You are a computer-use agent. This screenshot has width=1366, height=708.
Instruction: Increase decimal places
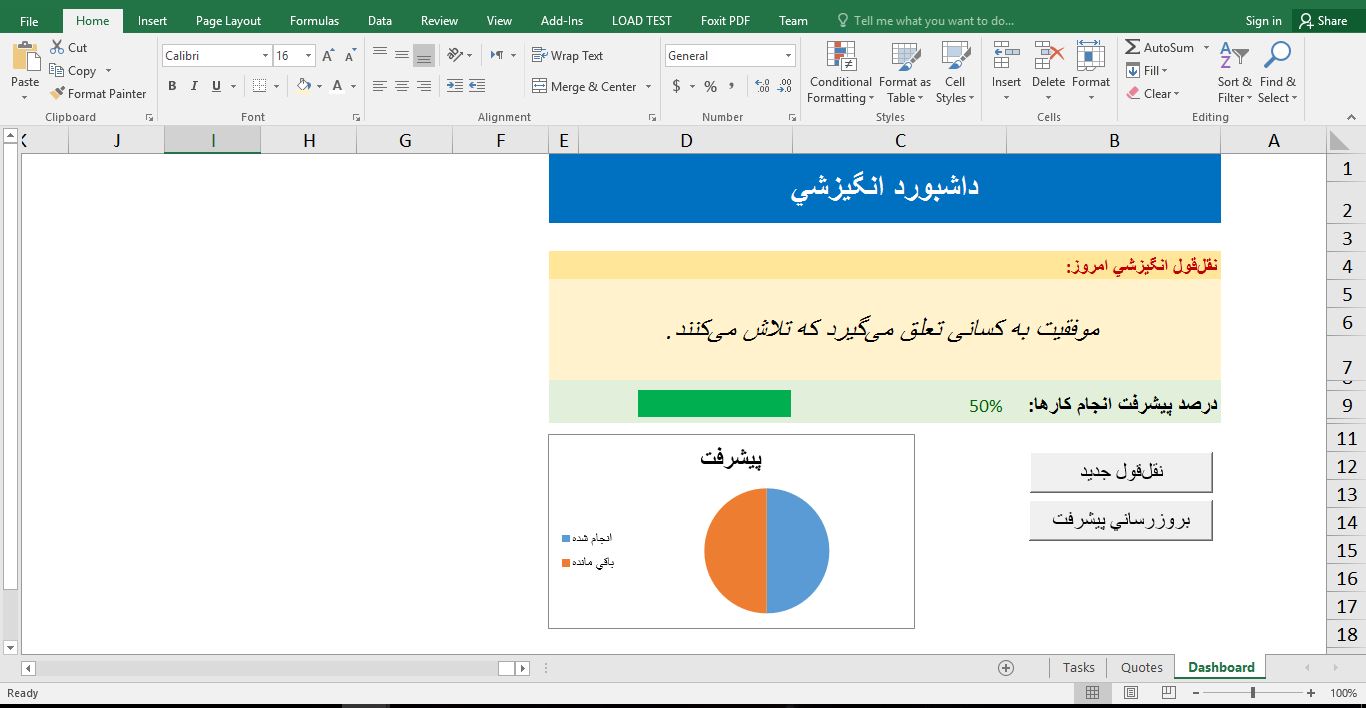point(762,86)
